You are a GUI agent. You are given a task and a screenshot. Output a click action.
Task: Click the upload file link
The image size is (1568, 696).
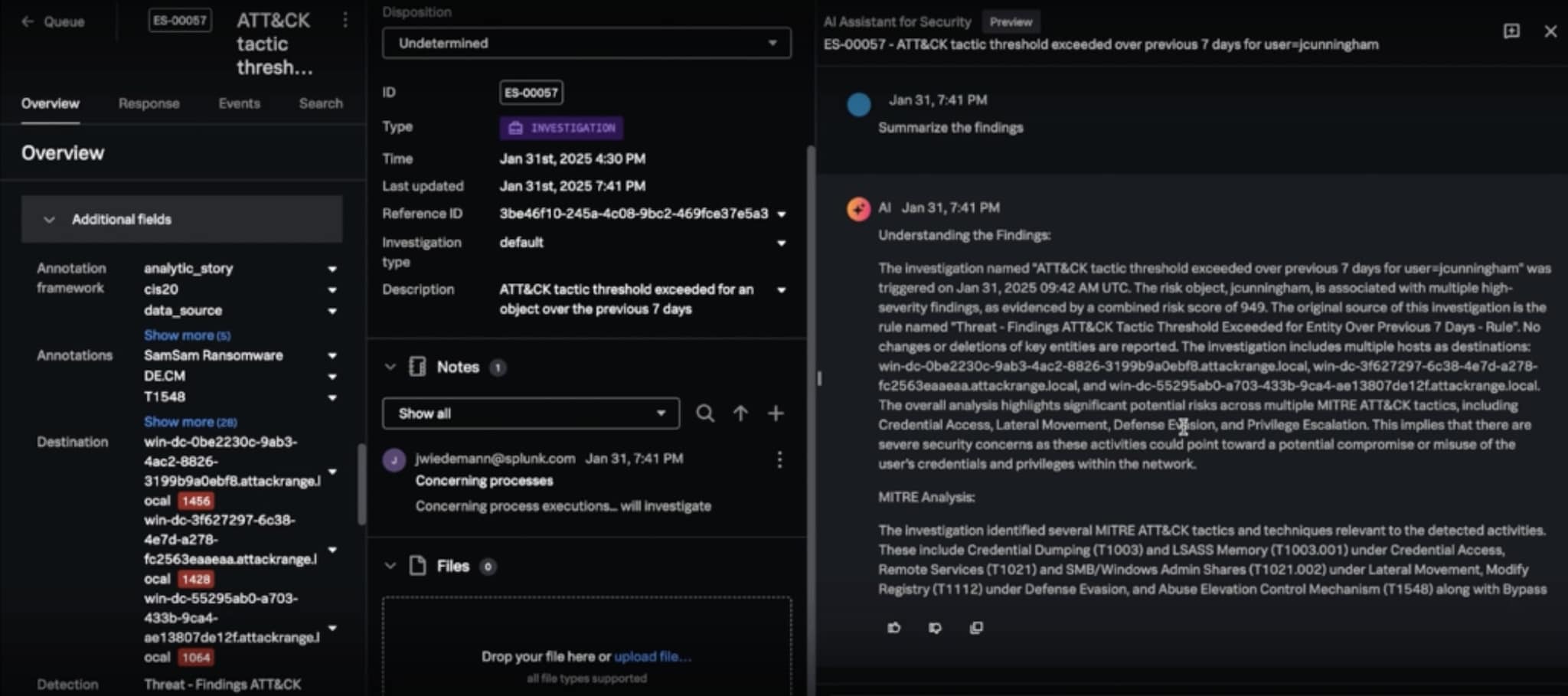coord(652,657)
